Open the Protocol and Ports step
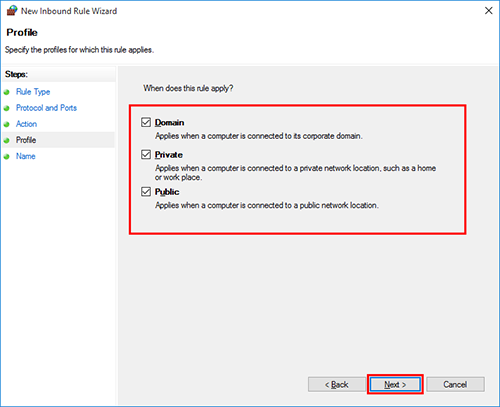This screenshot has width=500, height=407. coord(46,108)
